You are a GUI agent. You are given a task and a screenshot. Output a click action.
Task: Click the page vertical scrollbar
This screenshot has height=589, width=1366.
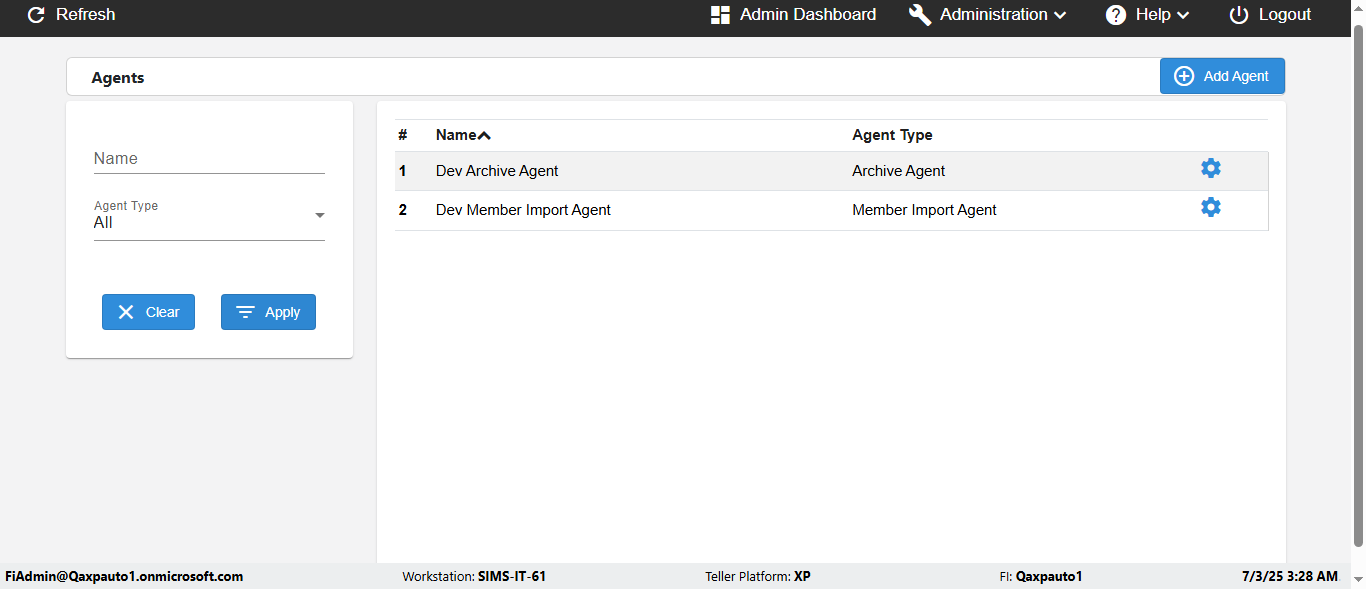[x=1358, y=290]
